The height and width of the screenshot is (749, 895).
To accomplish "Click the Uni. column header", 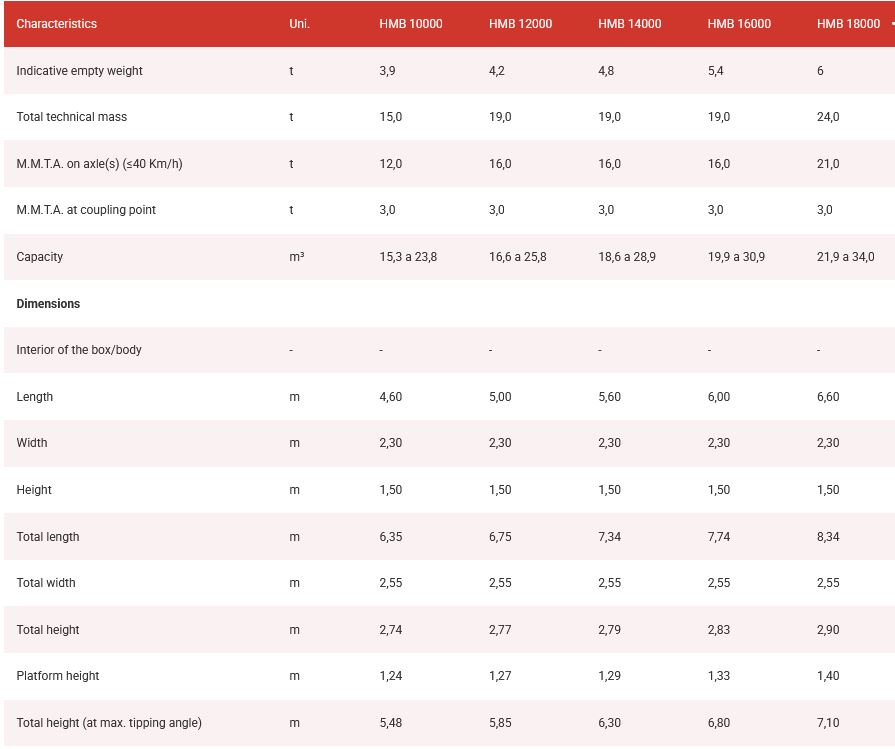I will pos(299,24).
